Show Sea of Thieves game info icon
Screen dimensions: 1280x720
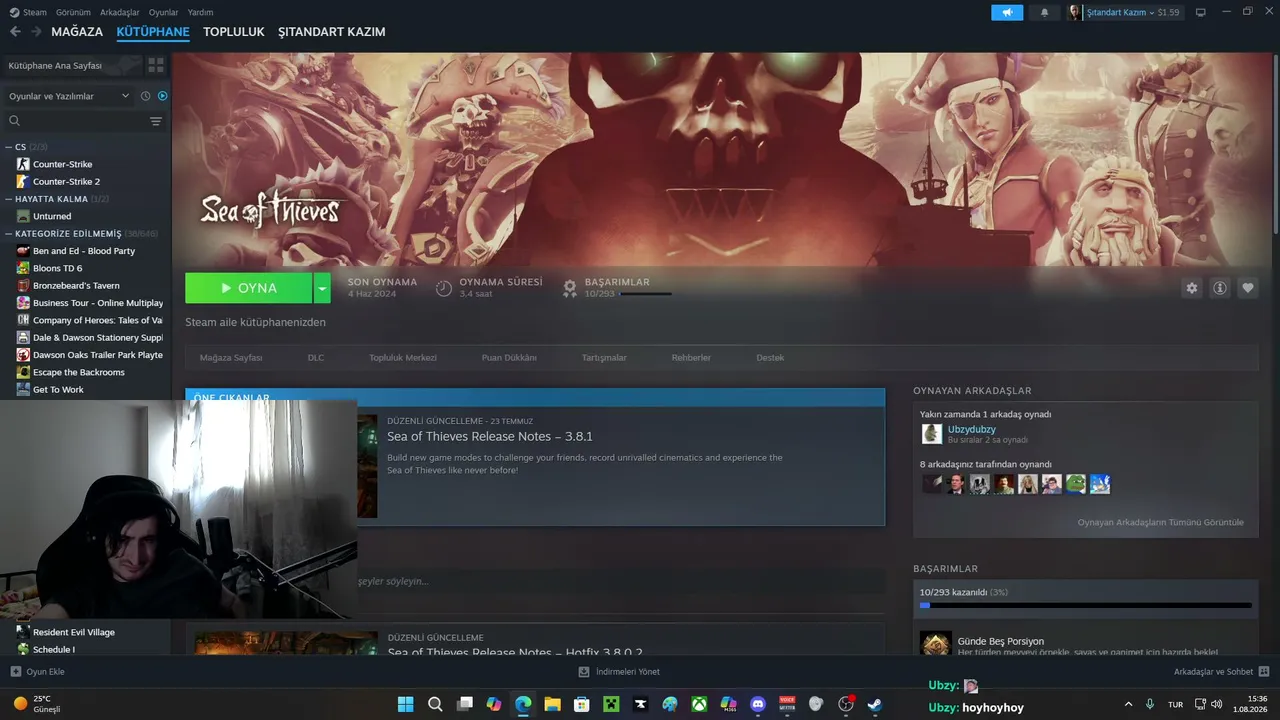(1220, 288)
